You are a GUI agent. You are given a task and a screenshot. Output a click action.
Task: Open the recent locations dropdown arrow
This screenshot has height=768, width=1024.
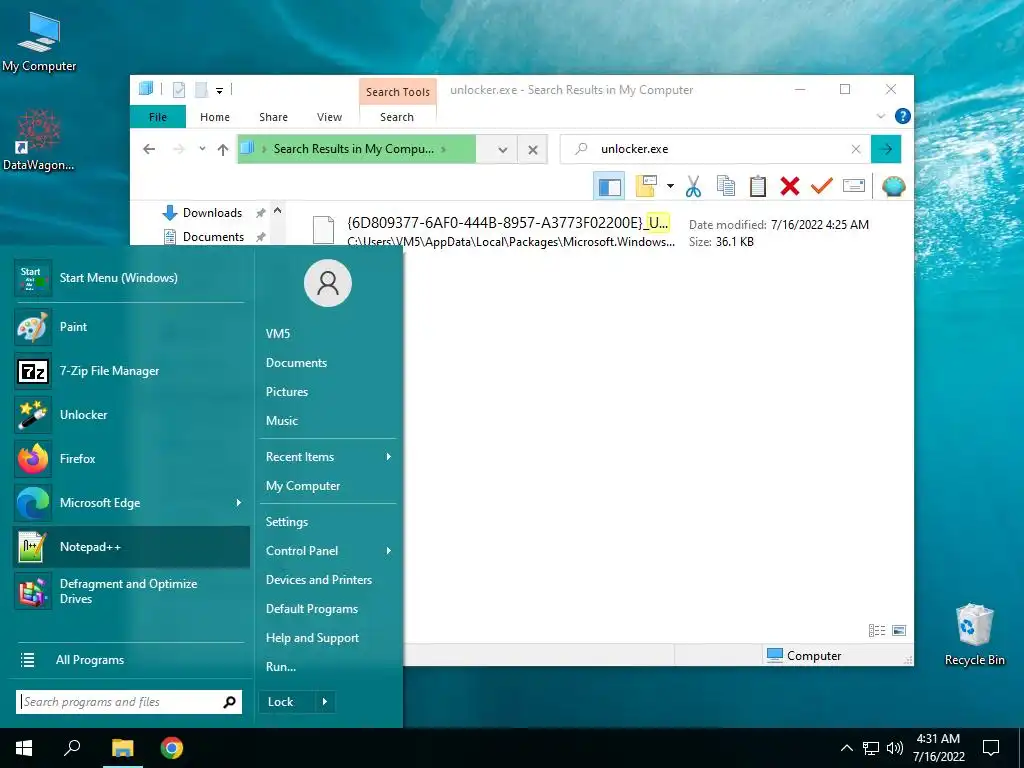click(x=202, y=149)
